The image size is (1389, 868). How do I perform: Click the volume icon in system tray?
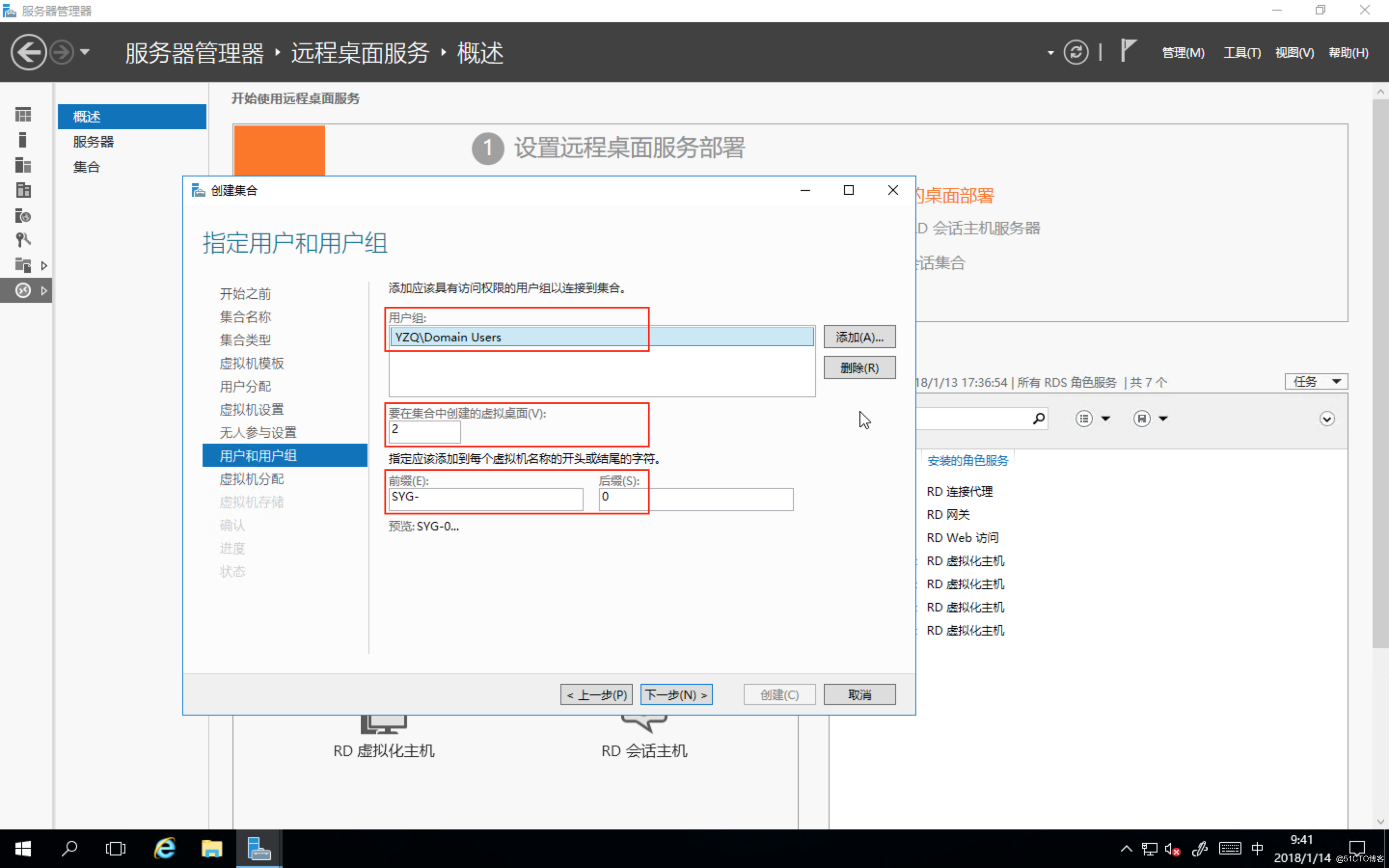pos(1171,849)
